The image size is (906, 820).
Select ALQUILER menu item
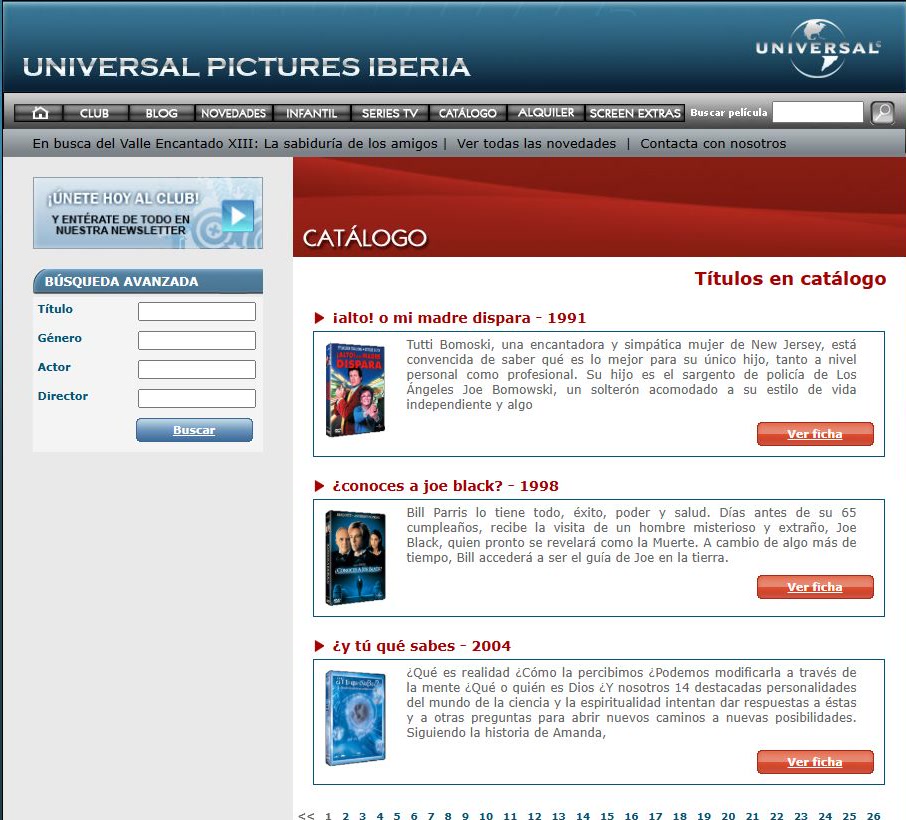546,113
